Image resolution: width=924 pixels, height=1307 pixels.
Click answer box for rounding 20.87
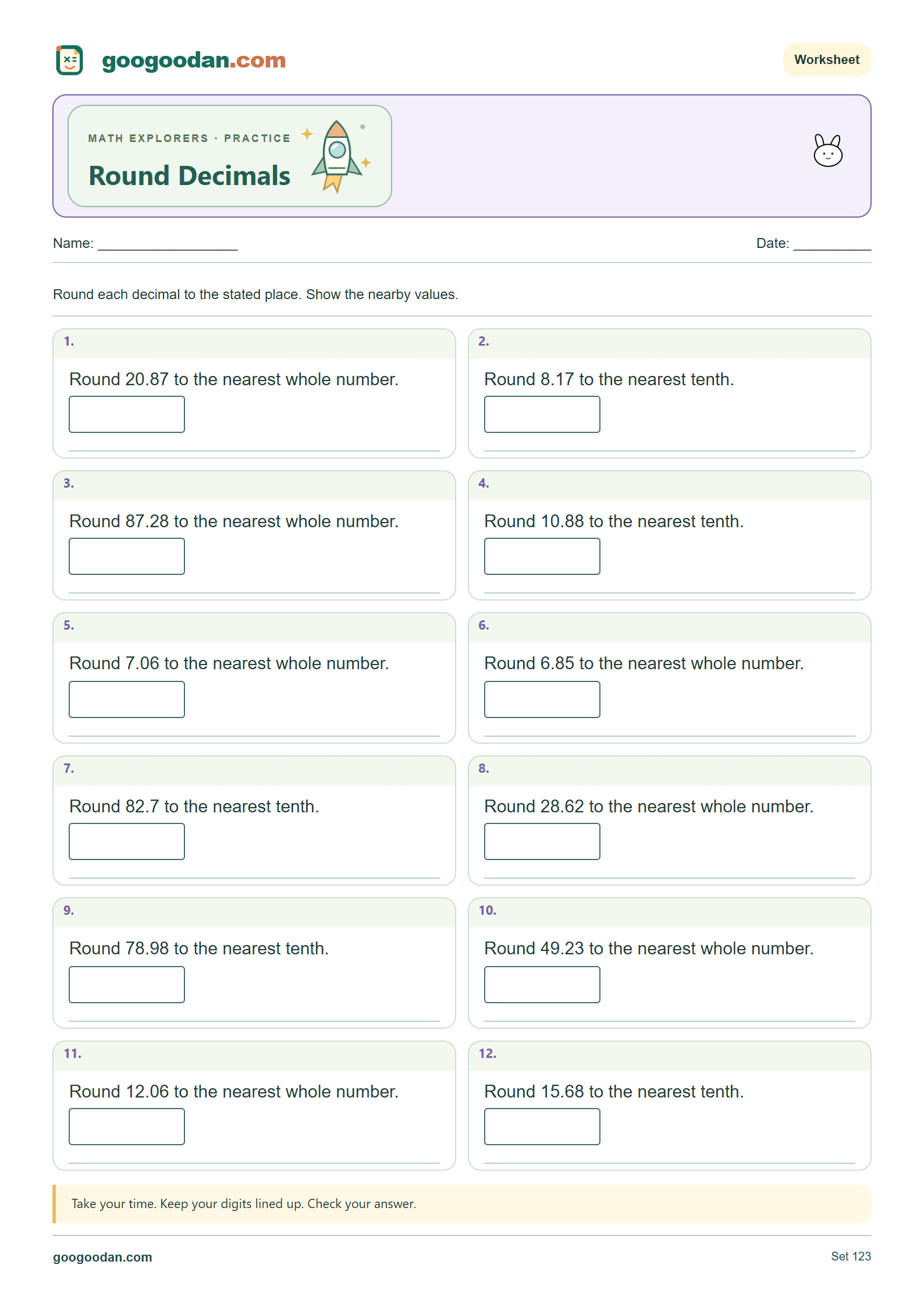[x=127, y=414]
